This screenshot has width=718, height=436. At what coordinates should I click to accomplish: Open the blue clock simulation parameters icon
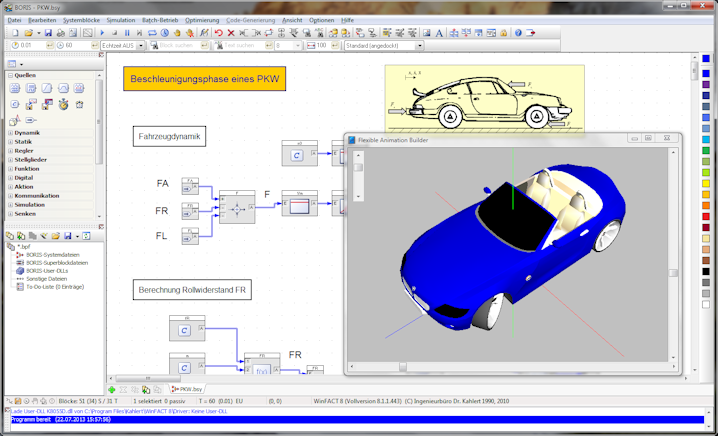tap(165, 33)
